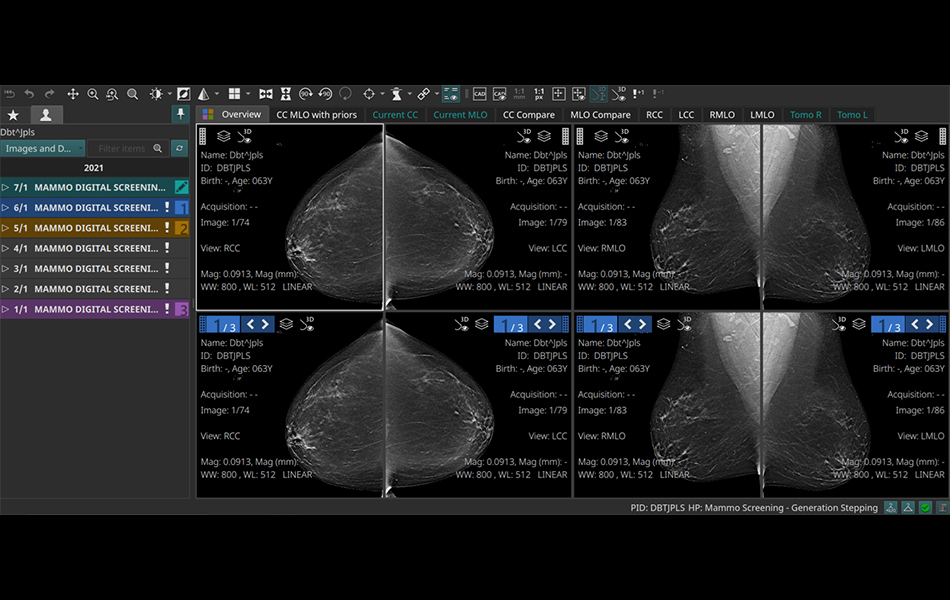Toggle the highlighted 3D tomo tool
The image size is (950, 600).
point(598,94)
